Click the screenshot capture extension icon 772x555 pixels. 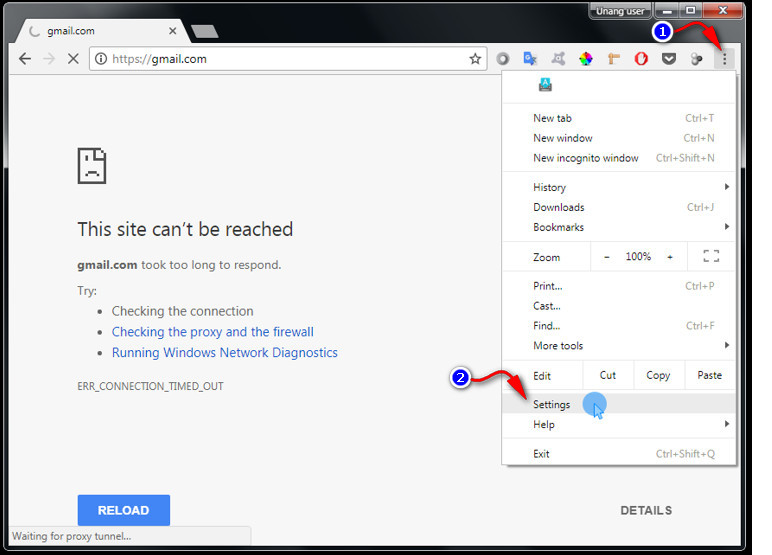(558, 59)
